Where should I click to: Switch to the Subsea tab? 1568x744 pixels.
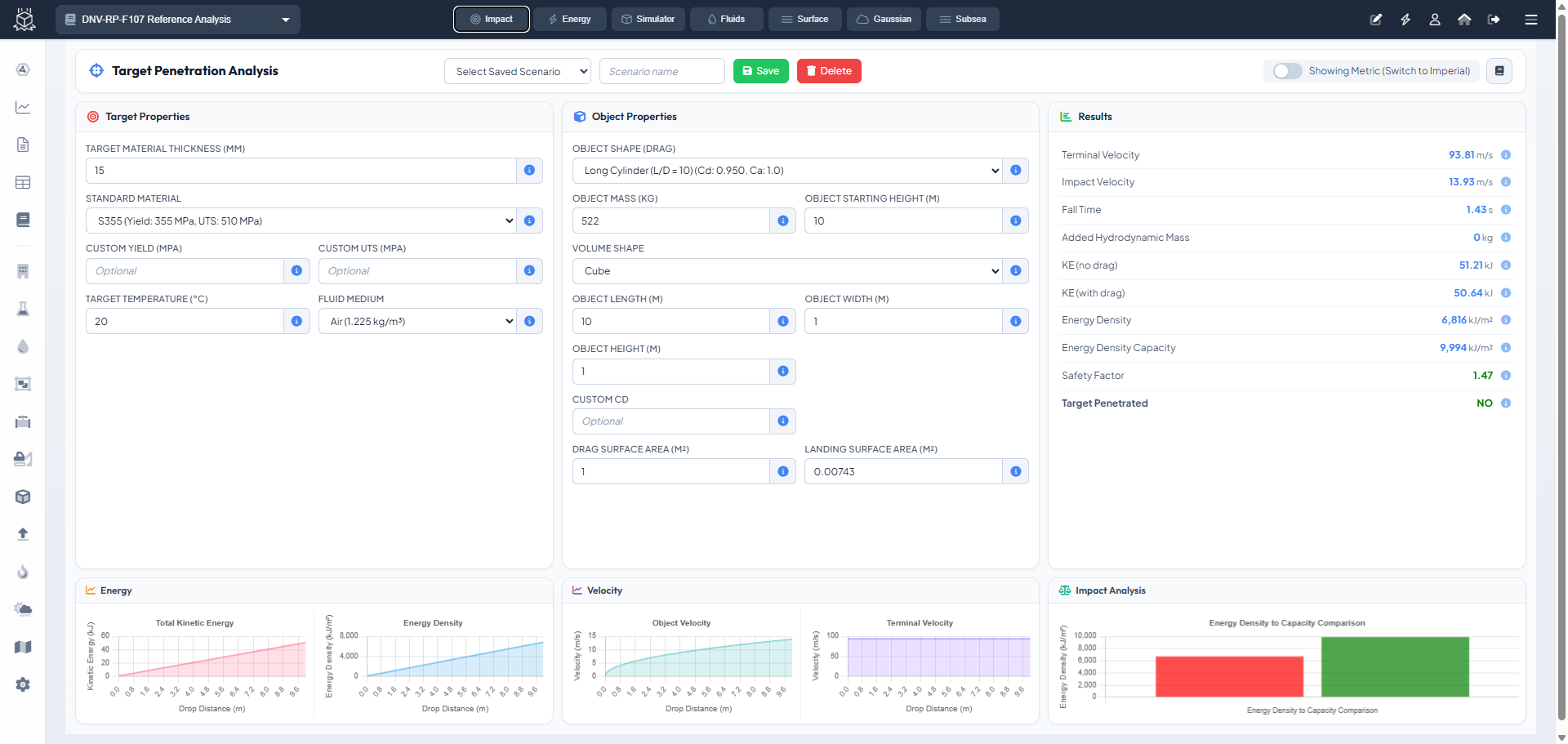[962, 20]
